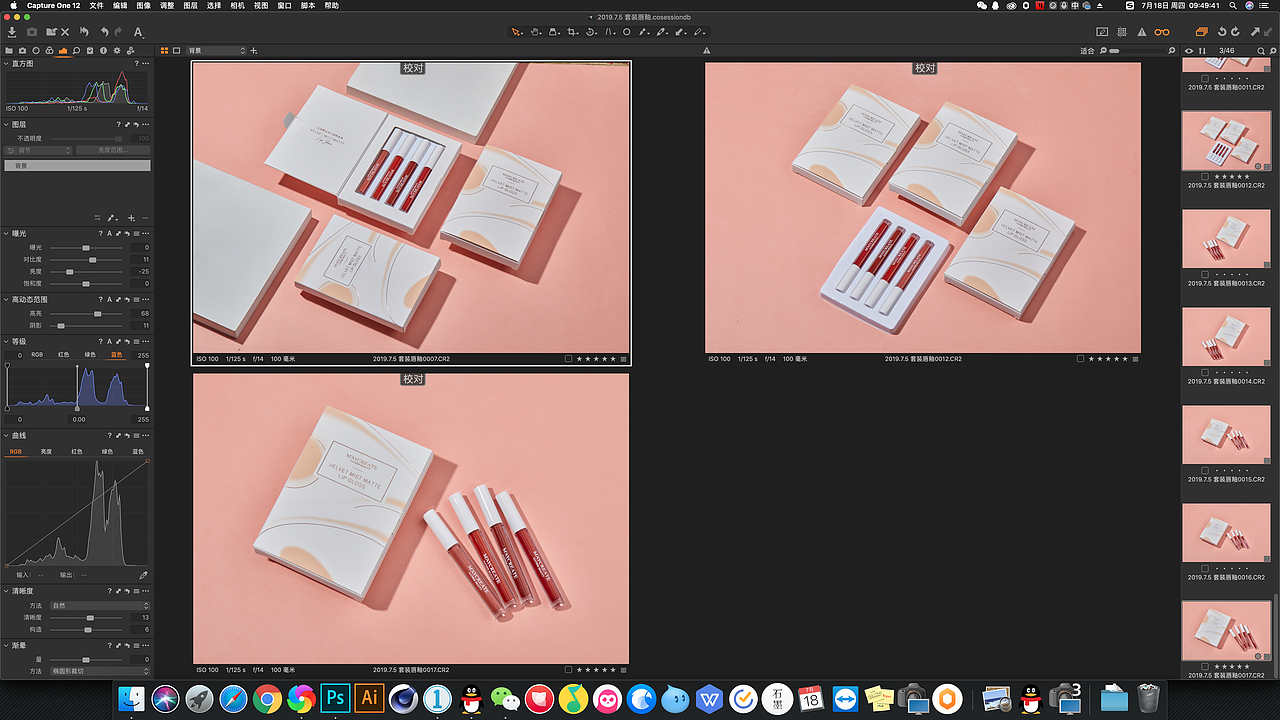Click the 适合 zoom fit button
Viewport: 1280px width, 720px height.
[1088, 50]
